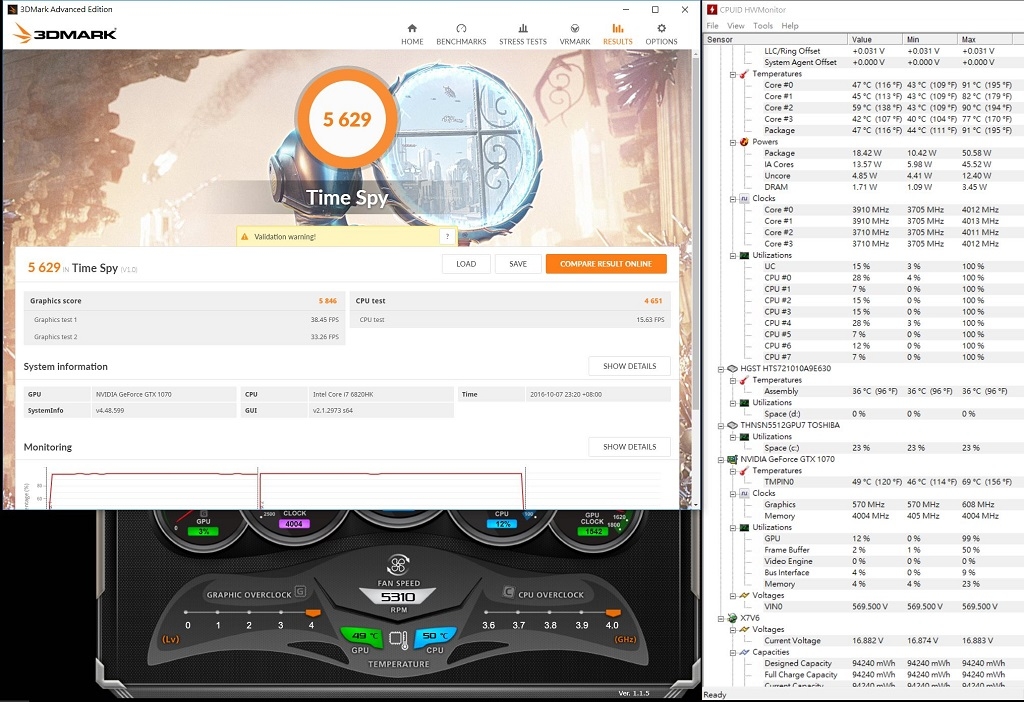Click the 5310 RPM fan speed display

(398, 597)
